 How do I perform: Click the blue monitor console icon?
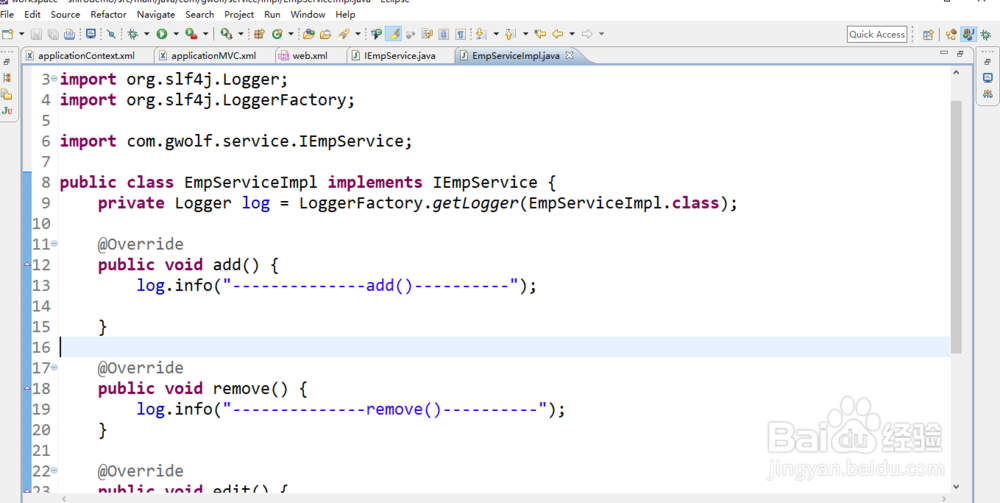click(x=91, y=34)
